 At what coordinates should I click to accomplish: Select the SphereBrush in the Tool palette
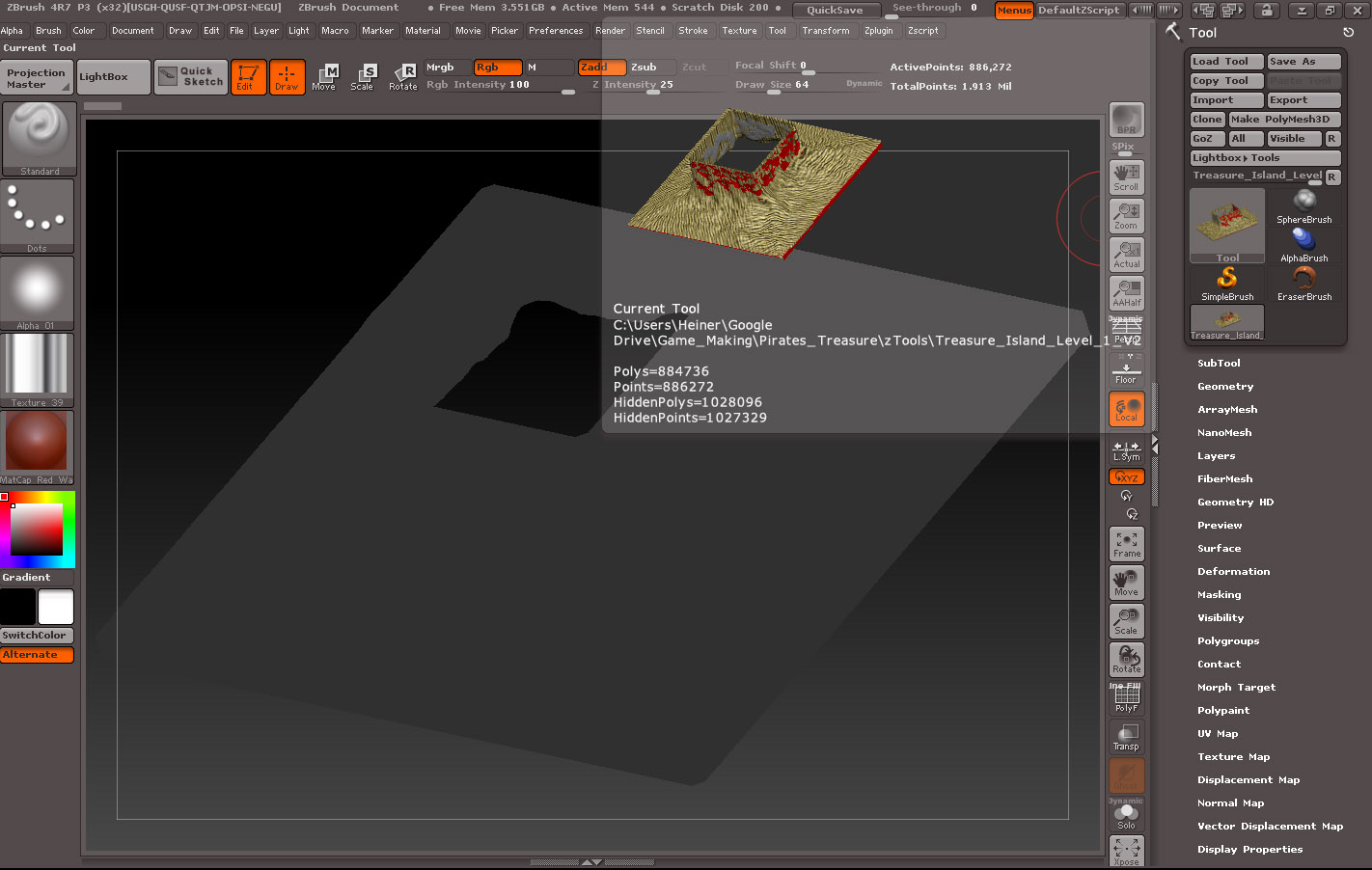point(1303,203)
